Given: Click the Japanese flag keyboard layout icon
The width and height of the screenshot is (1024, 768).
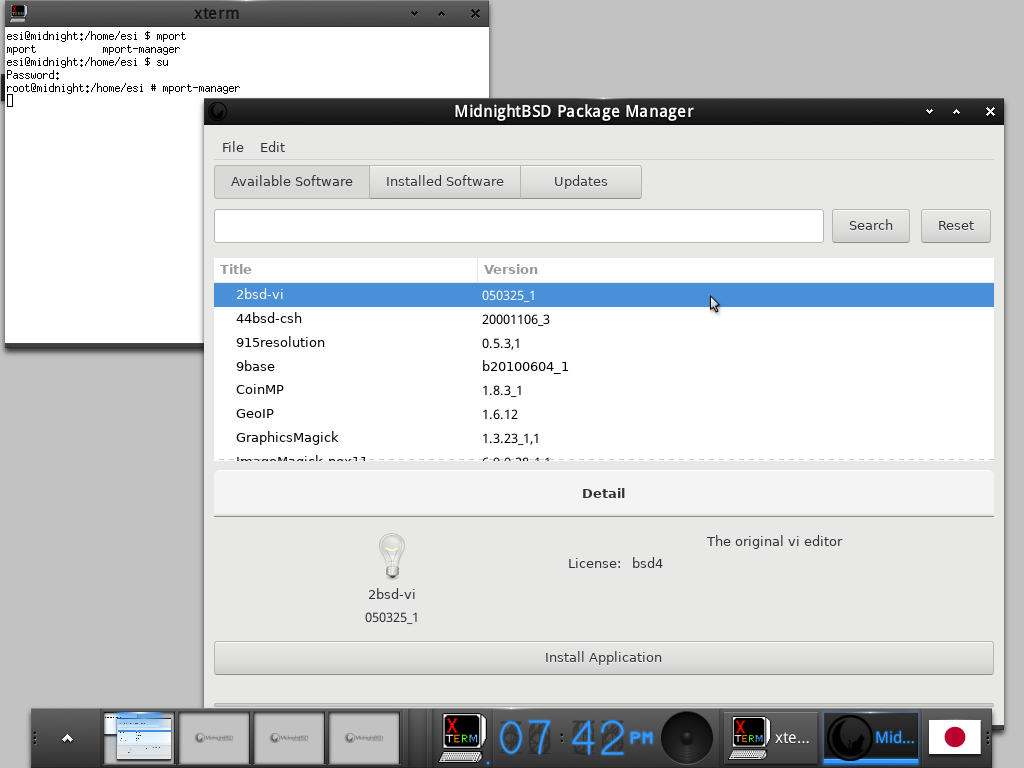Looking at the screenshot, I should [955, 737].
